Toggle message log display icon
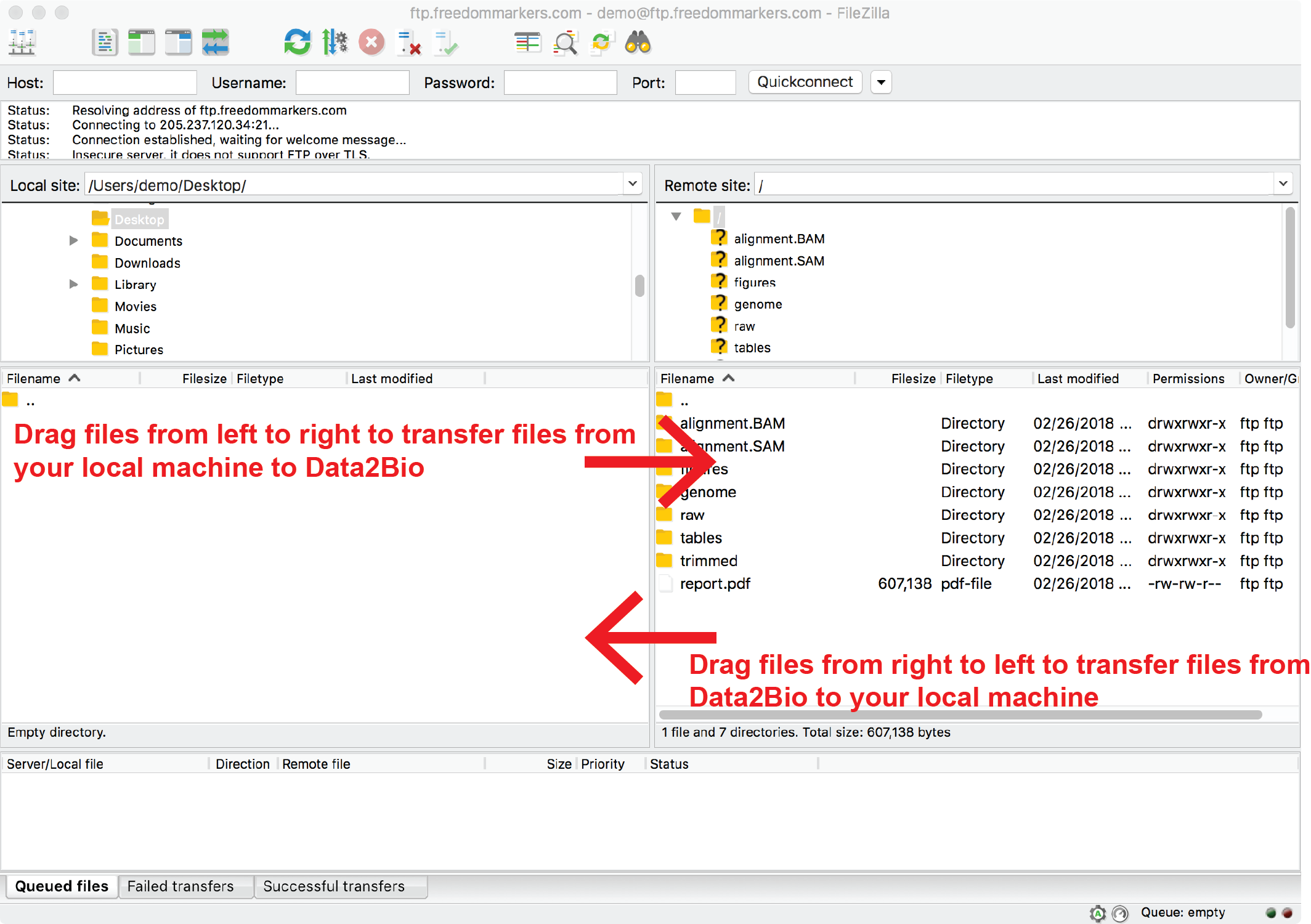The height and width of the screenshot is (924, 1311). (x=105, y=43)
